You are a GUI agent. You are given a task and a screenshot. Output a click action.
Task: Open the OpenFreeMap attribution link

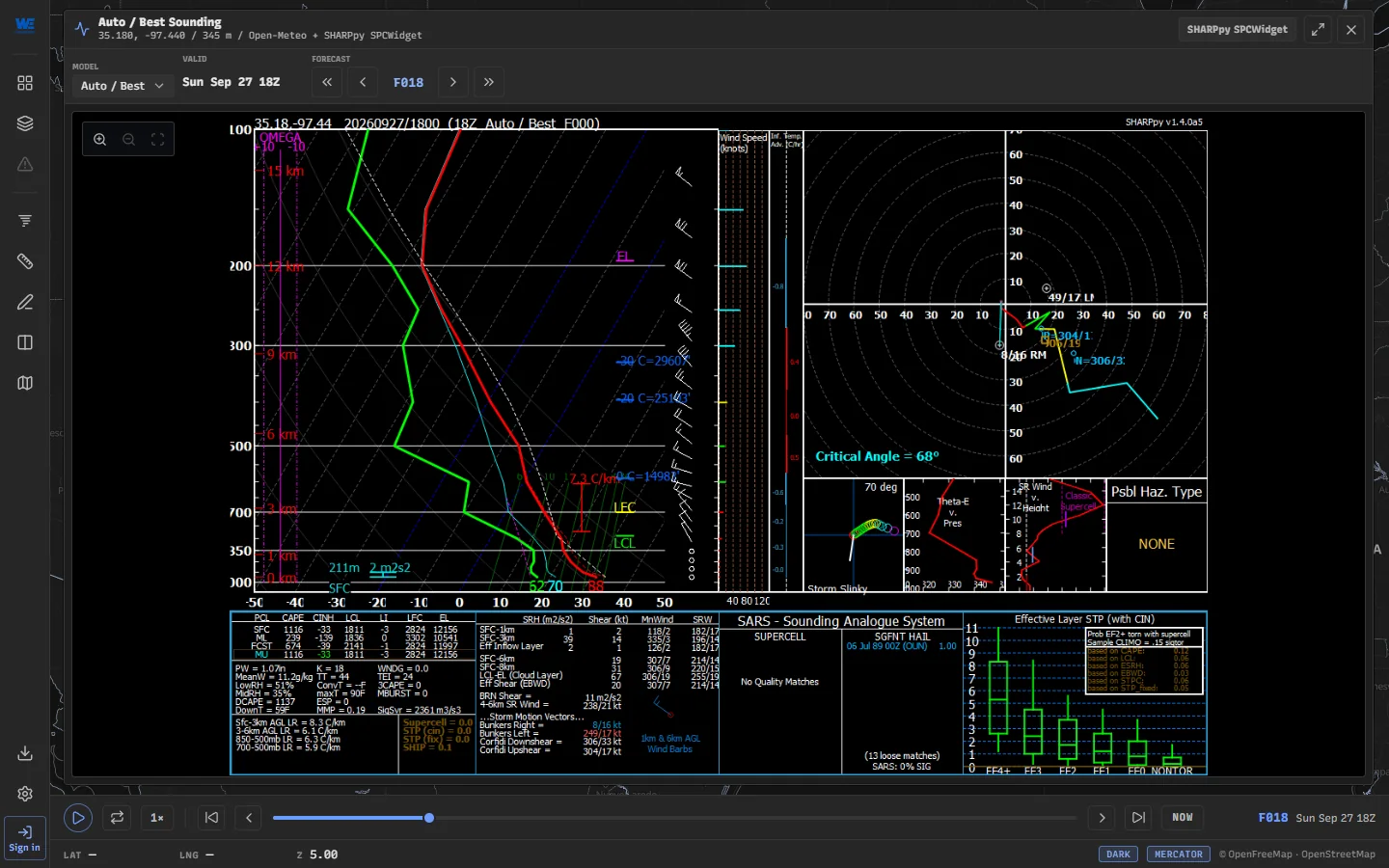[x=1260, y=854]
